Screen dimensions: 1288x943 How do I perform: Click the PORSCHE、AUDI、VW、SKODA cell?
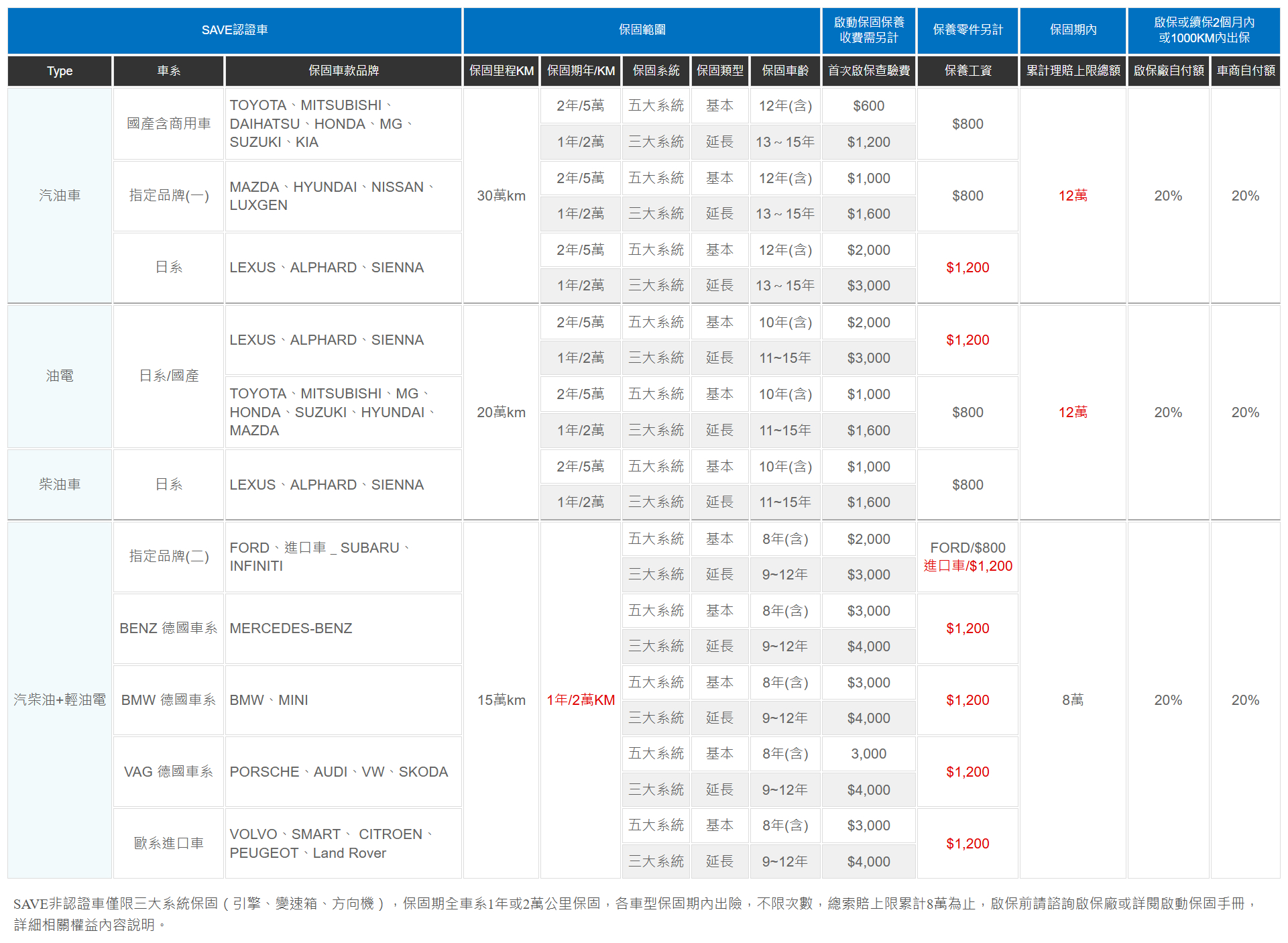click(343, 772)
